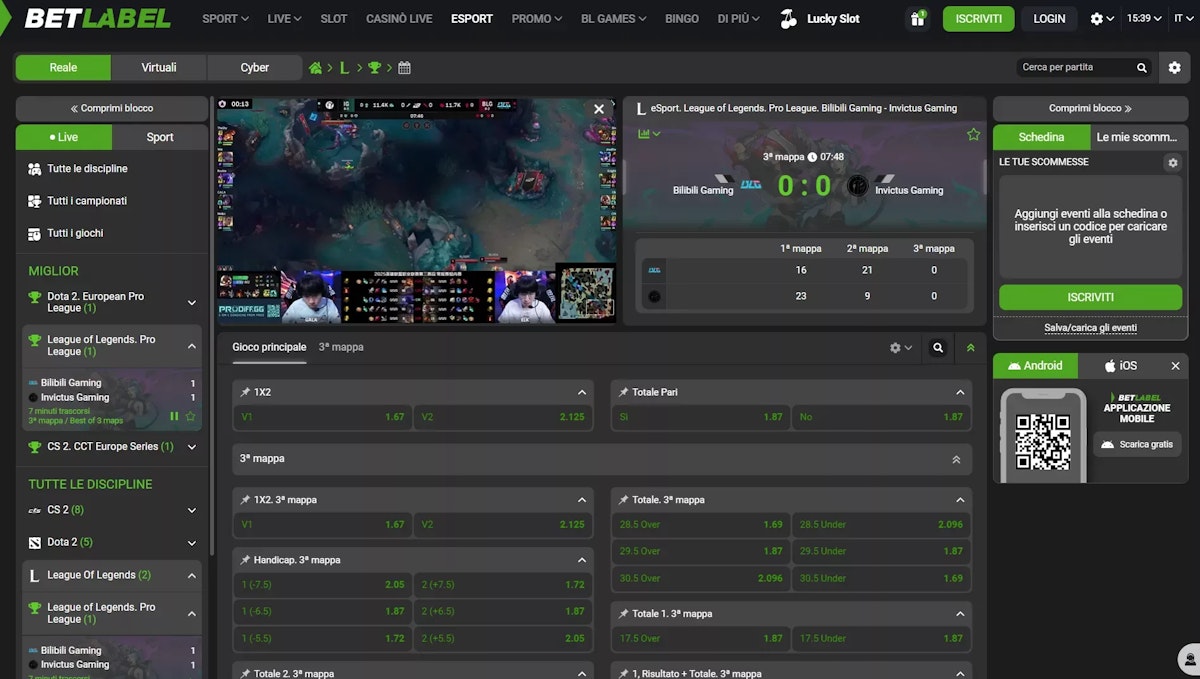The height and width of the screenshot is (679, 1200).
Task: Pin the Totale. 3ª mappa market
Action: click(623, 499)
